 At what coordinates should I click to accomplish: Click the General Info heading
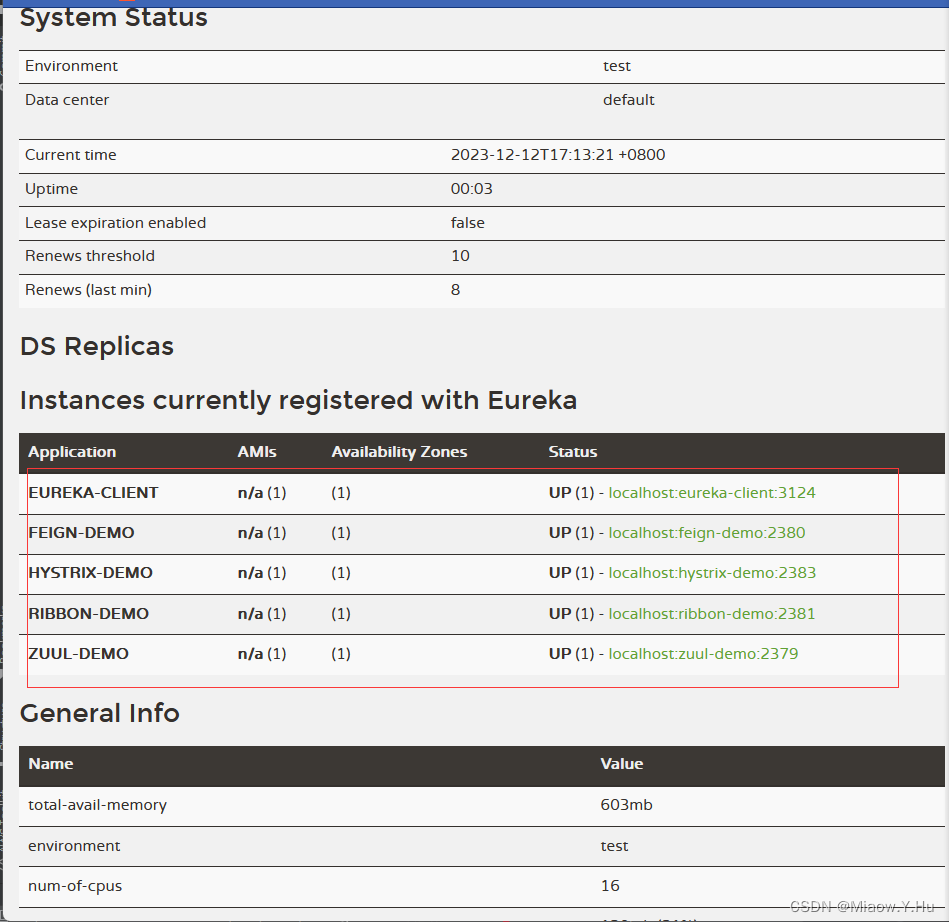(x=100, y=713)
